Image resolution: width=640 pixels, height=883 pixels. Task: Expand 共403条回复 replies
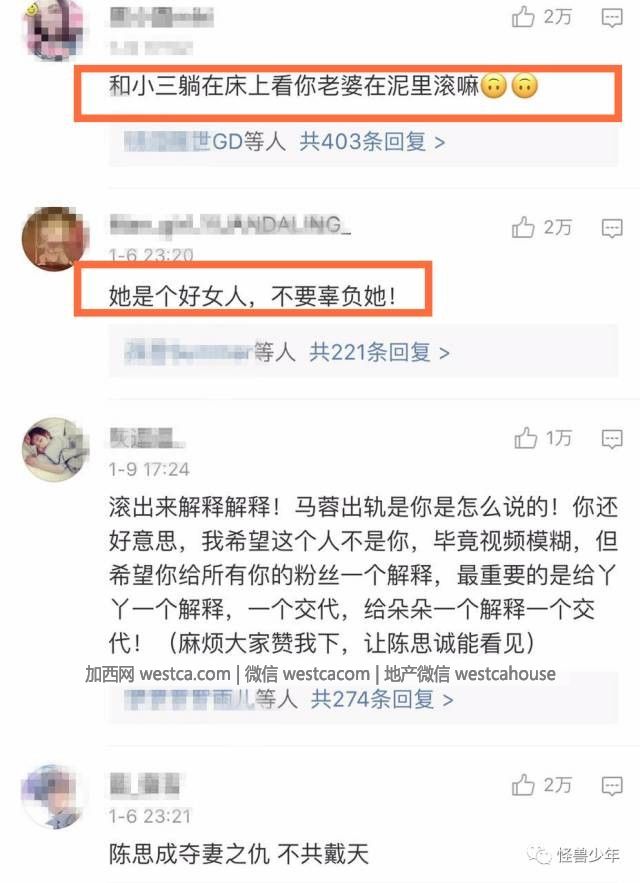[x=372, y=141]
